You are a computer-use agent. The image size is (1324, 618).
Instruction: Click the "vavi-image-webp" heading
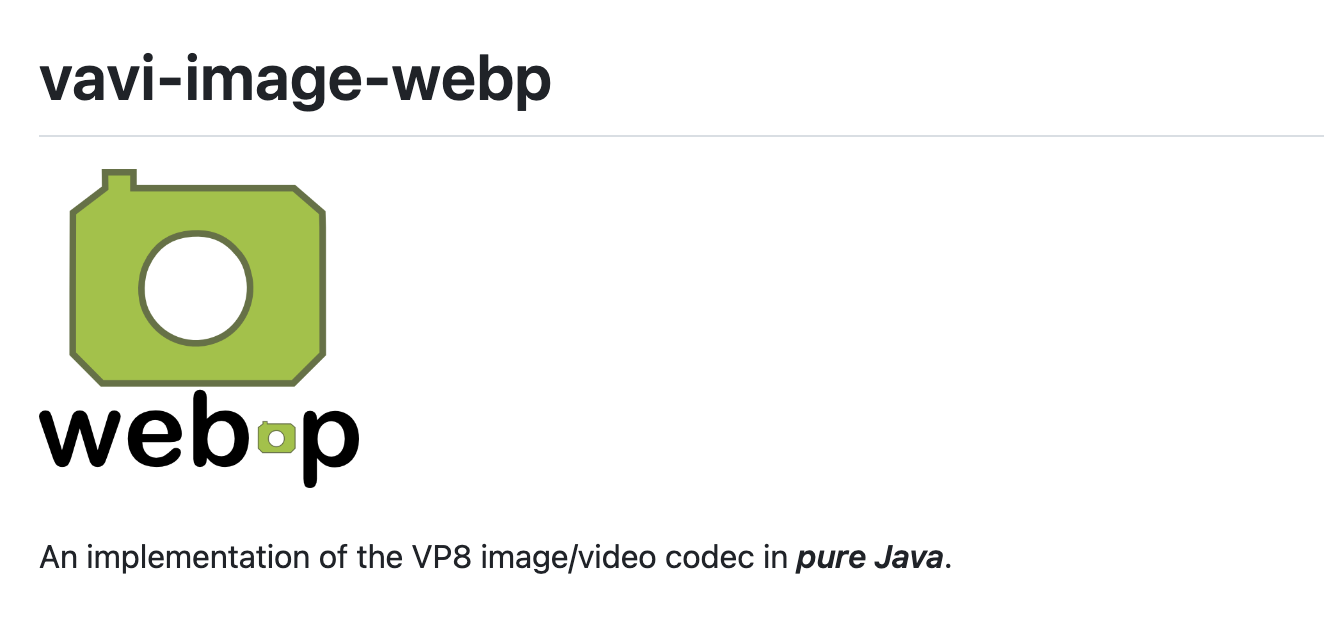(x=295, y=80)
